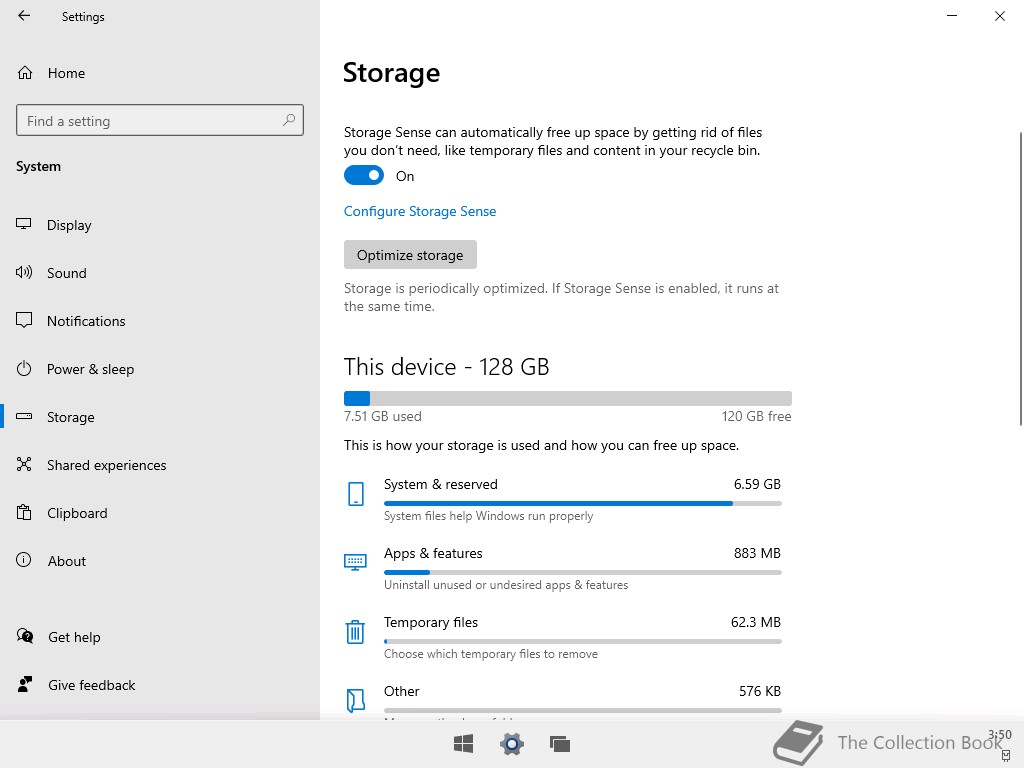Click the System section heading in sidebar
This screenshot has height=768, width=1024.
(x=39, y=167)
